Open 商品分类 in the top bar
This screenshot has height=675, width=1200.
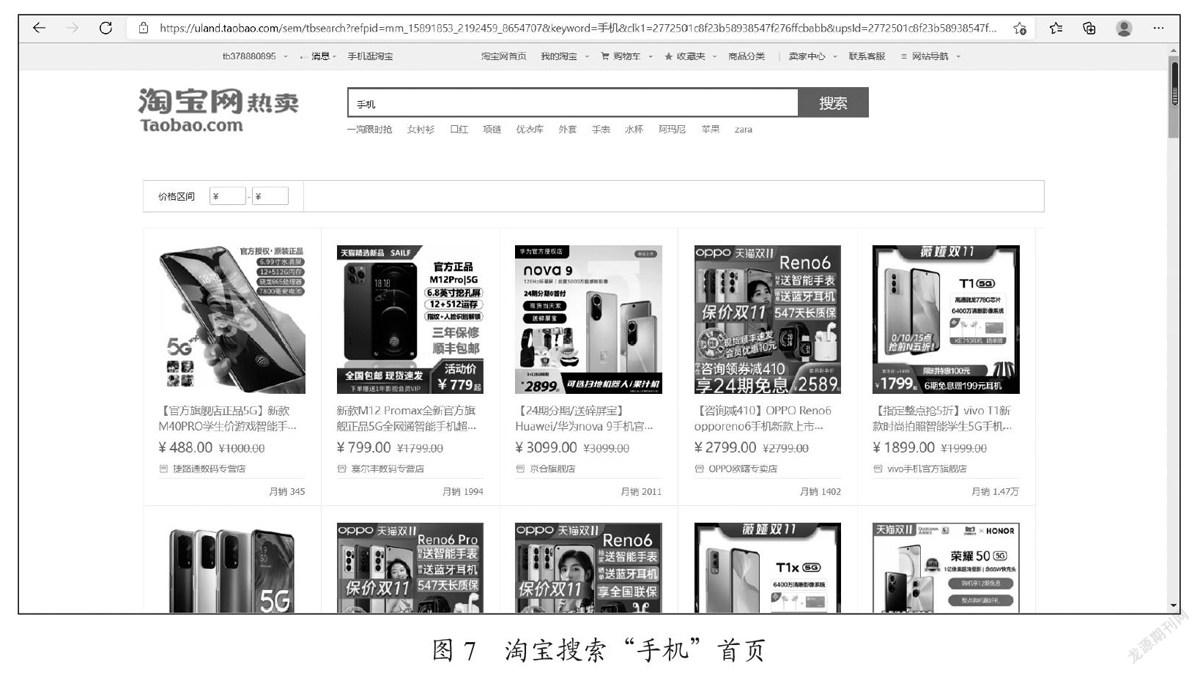[747, 56]
